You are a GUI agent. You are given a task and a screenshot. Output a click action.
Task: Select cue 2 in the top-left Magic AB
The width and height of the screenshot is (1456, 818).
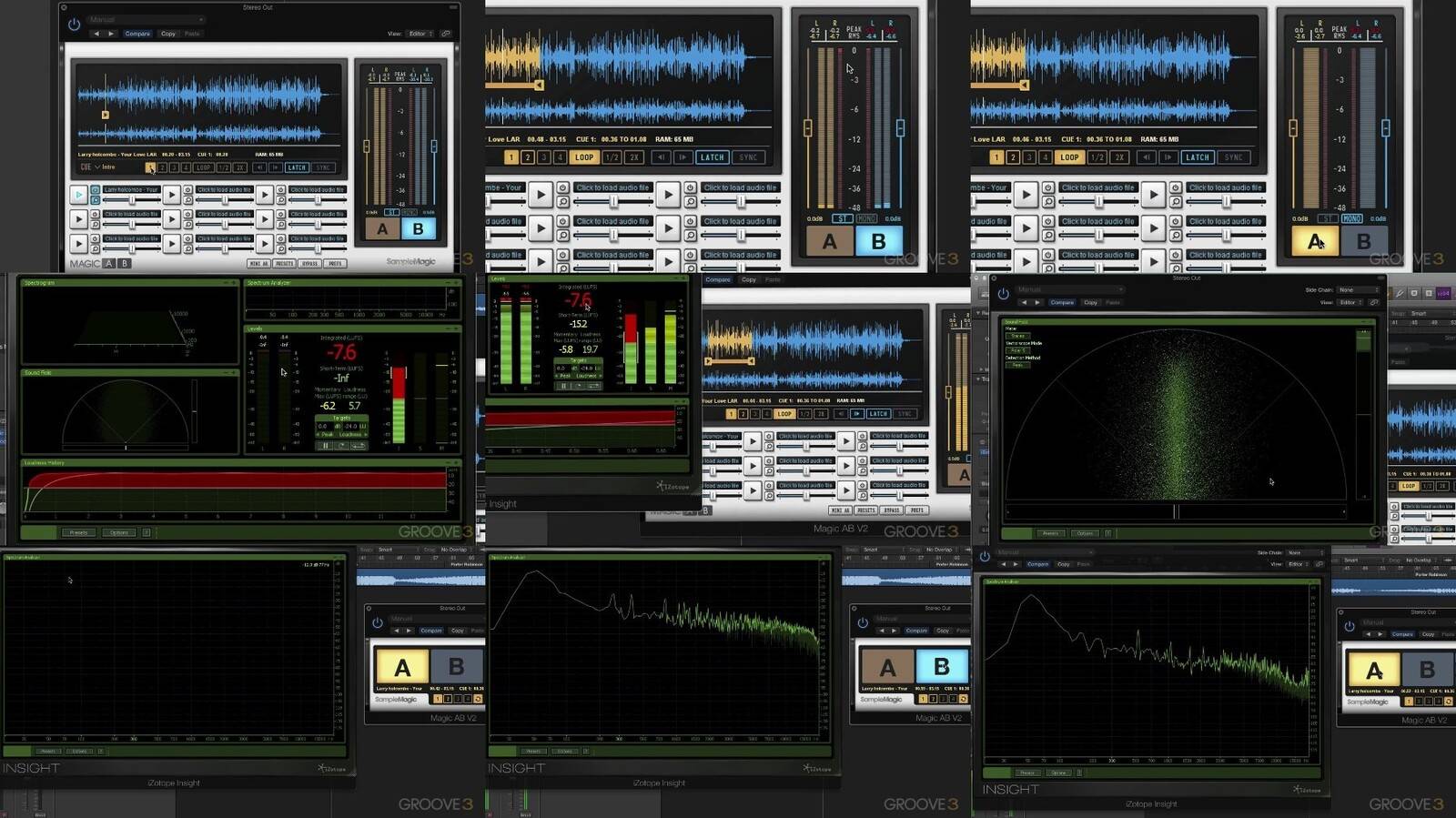click(162, 167)
